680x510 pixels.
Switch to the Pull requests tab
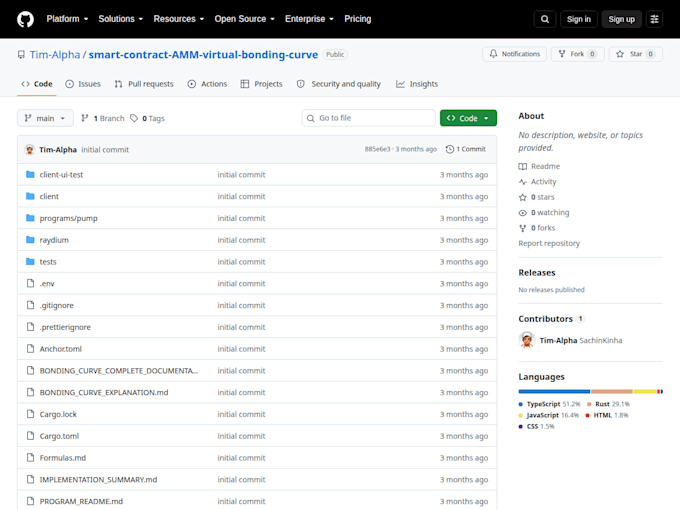(x=144, y=84)
